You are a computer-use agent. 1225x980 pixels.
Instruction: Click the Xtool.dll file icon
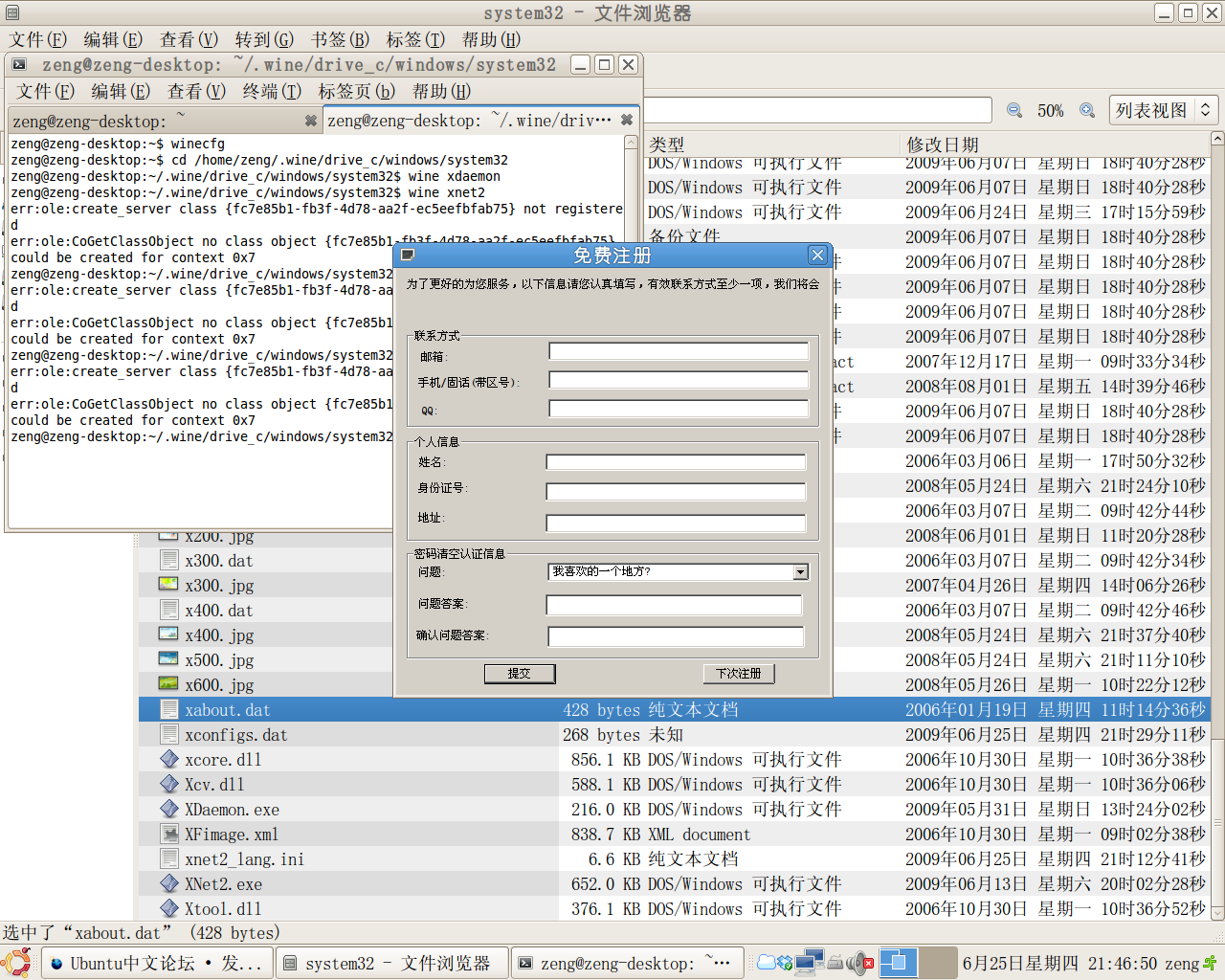click(169, 908)
